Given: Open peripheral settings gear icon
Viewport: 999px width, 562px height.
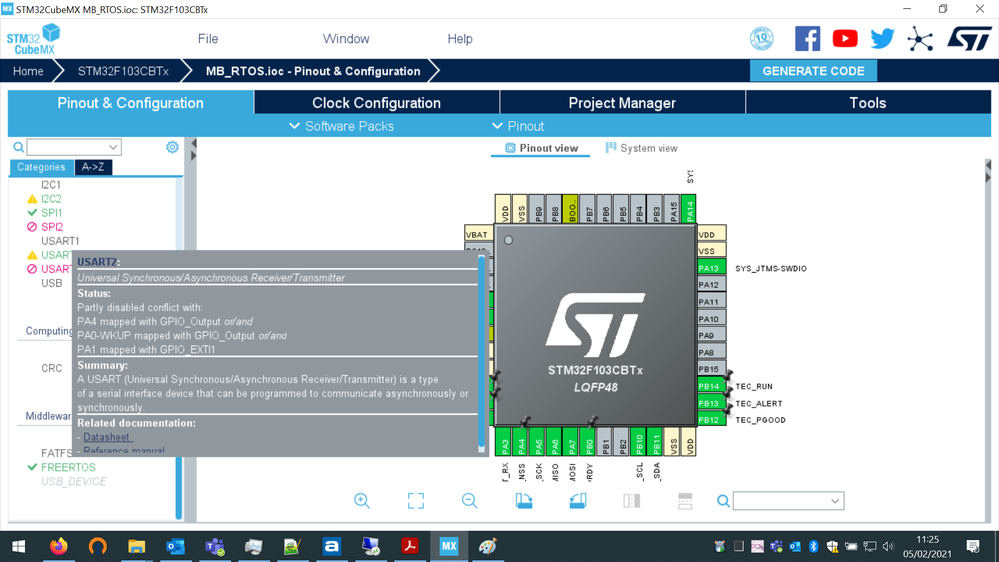Looking at the screenshot, I should [x=172, y=147].
